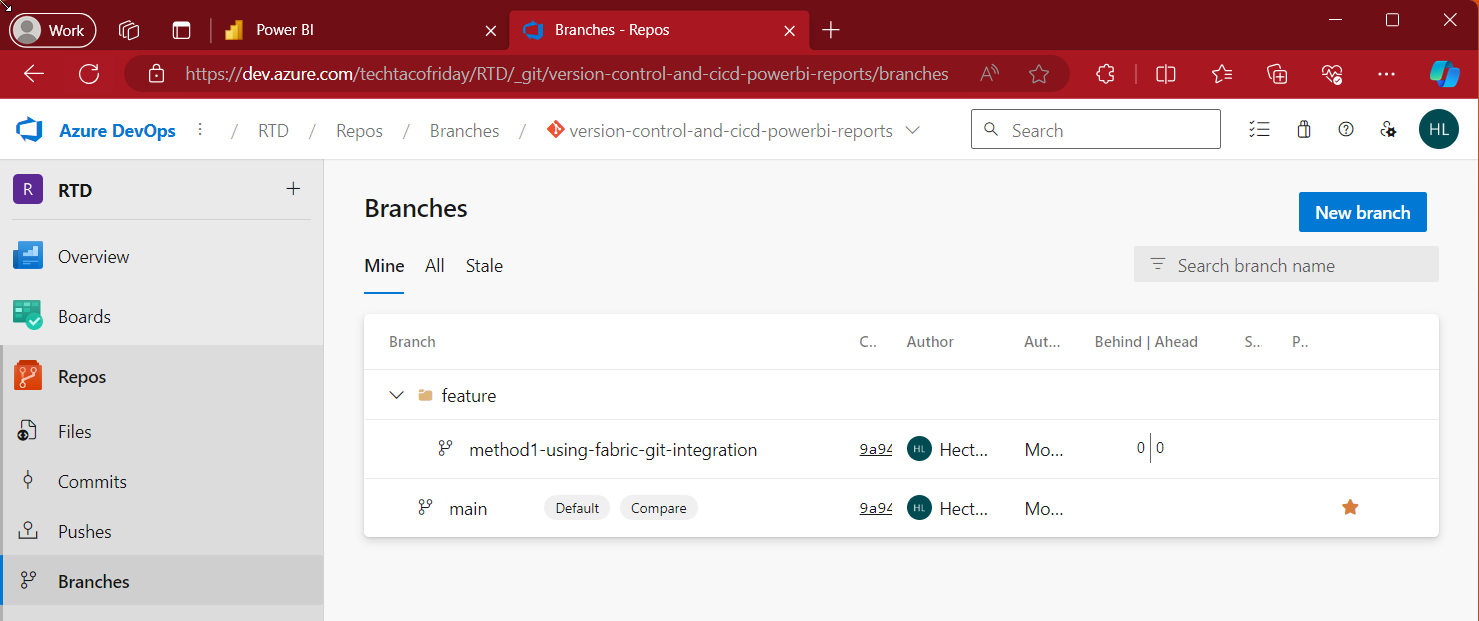Open the repository picker dropdown
Screen dimensions: 1479x621
pos(912,130)
